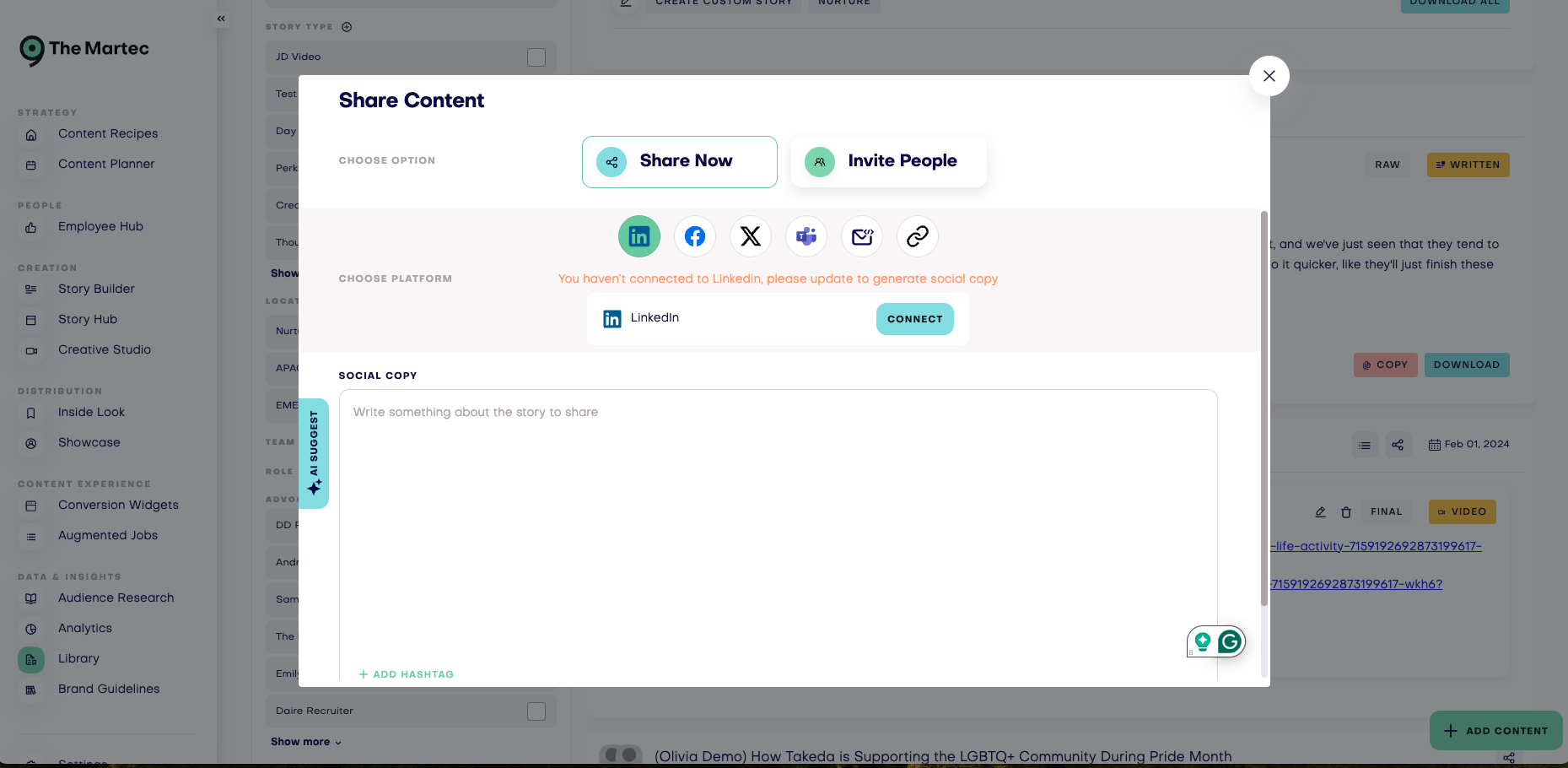Click the Story Type add filter icon
Image resolution: width=1568 pixels, height=768 pixels.
[x=347, y=27]
